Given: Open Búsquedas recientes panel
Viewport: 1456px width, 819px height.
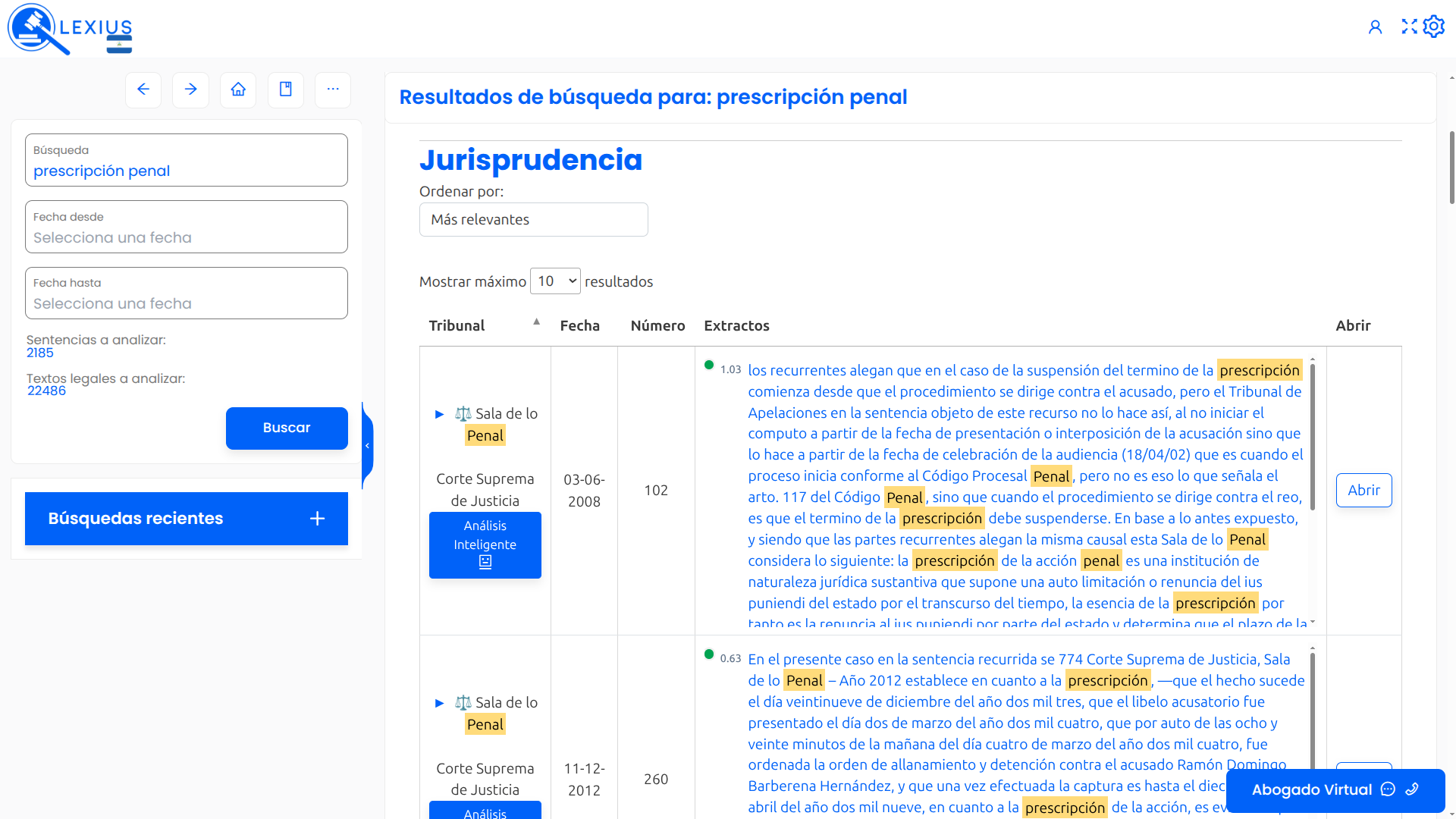Looking at the screenshot, I should pos(186,519).
